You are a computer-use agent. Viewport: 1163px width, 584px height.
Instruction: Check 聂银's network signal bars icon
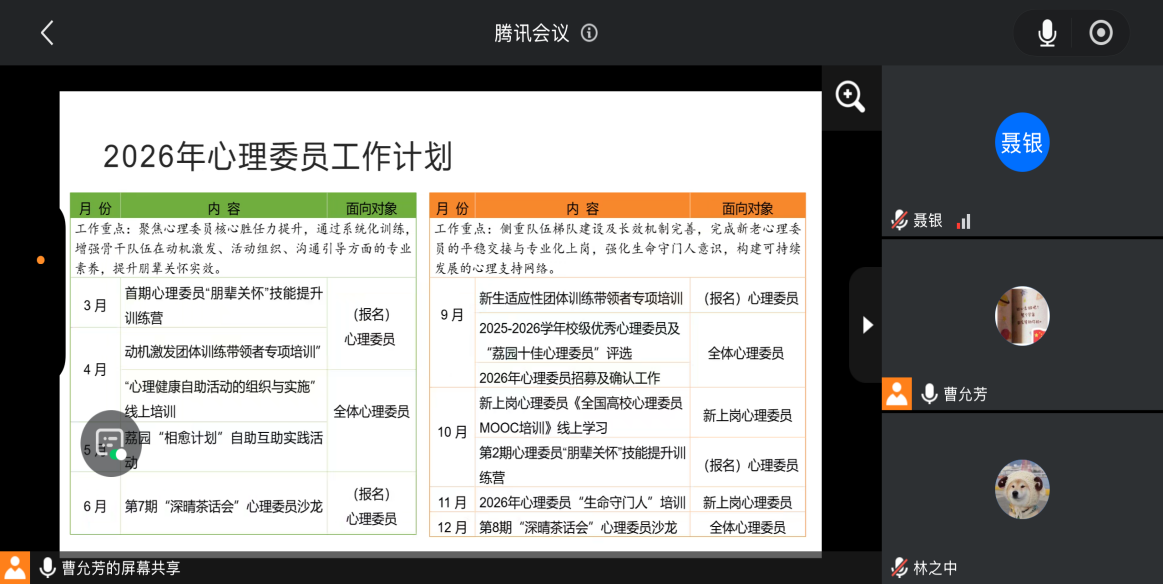(964, 221)
